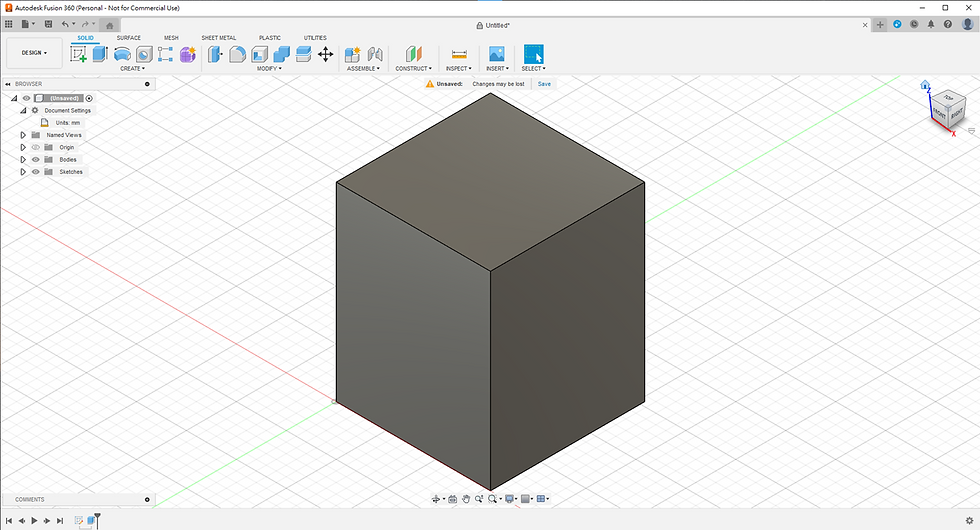Open the notifications bell
This screenshot has height=530, width=980.
pos(931,24)
